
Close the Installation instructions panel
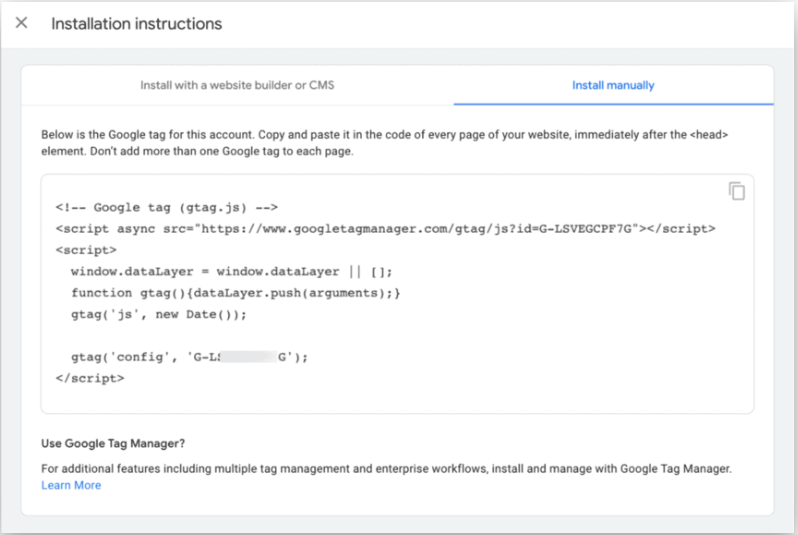coord(21,23)
